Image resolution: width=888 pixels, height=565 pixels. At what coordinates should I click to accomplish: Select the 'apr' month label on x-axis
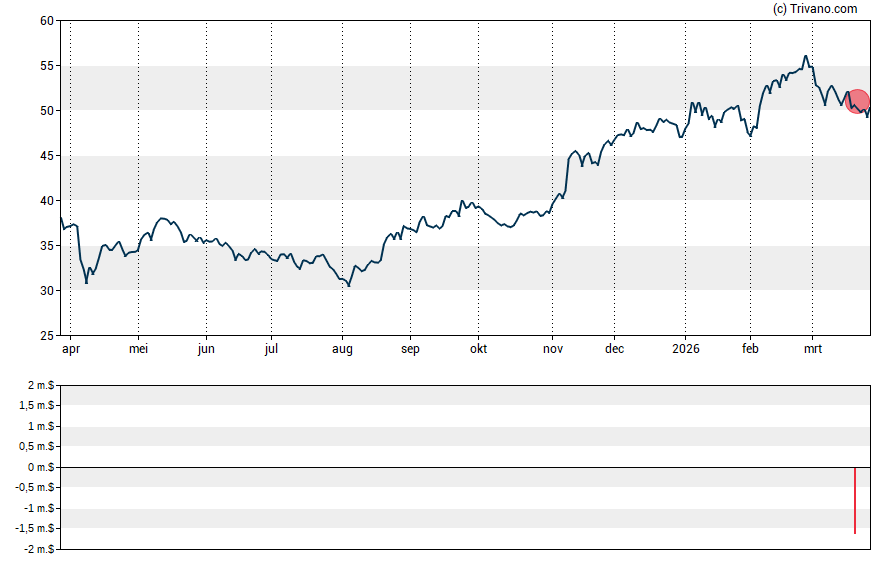pos(71,349)
